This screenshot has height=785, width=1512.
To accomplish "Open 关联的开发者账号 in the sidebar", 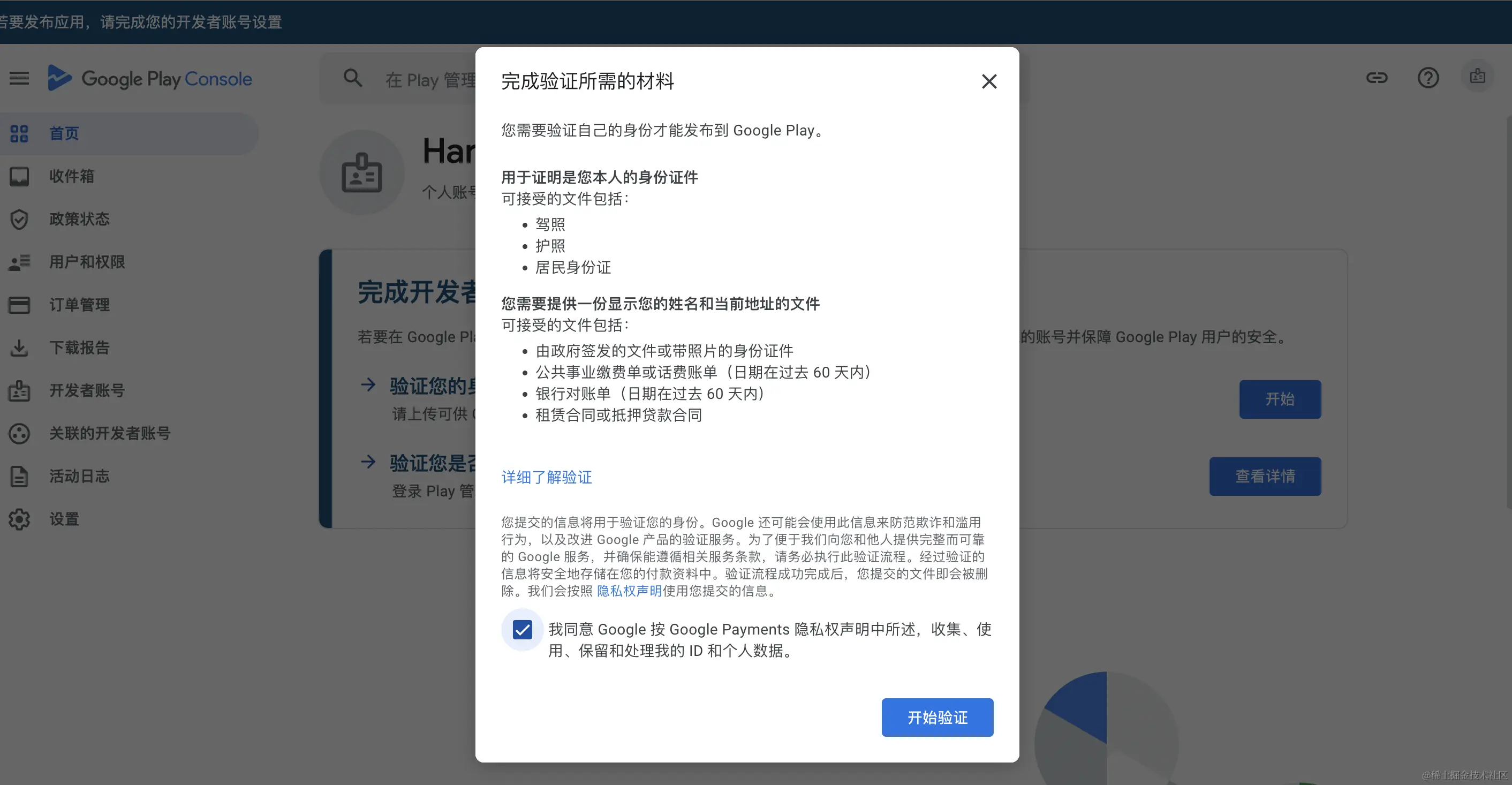I will point(129,433).
